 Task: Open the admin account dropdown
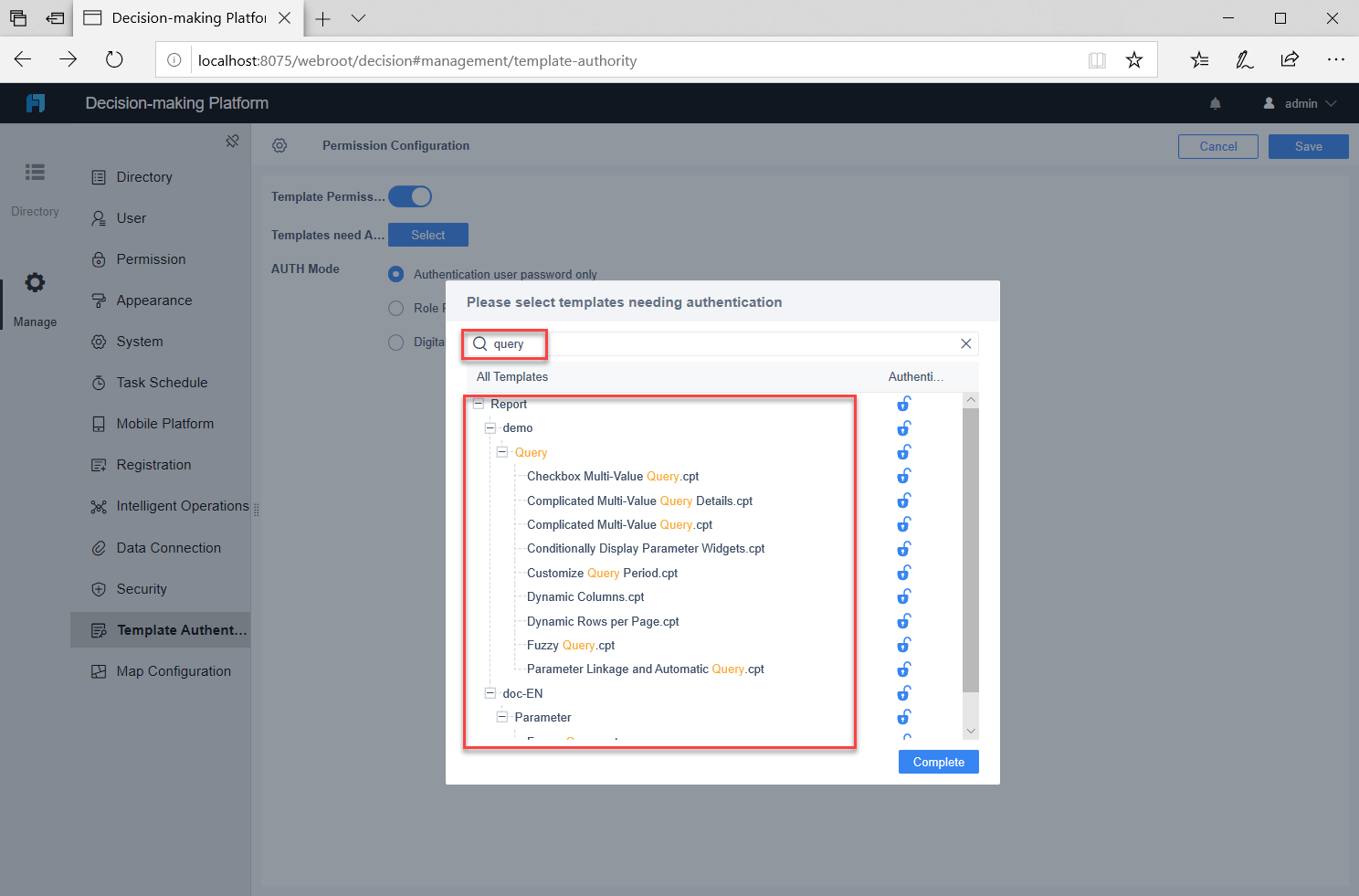[1298, 103]
